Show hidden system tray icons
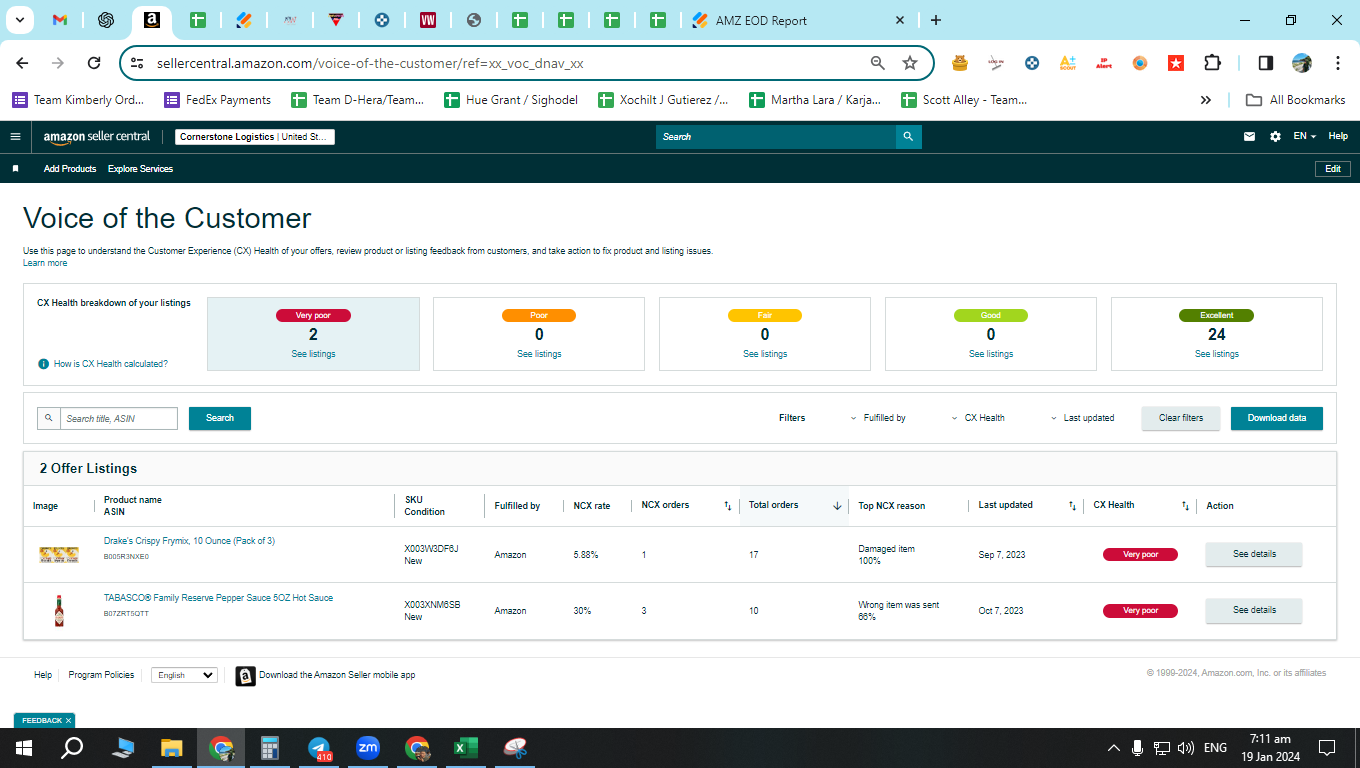 [1113, 748]
